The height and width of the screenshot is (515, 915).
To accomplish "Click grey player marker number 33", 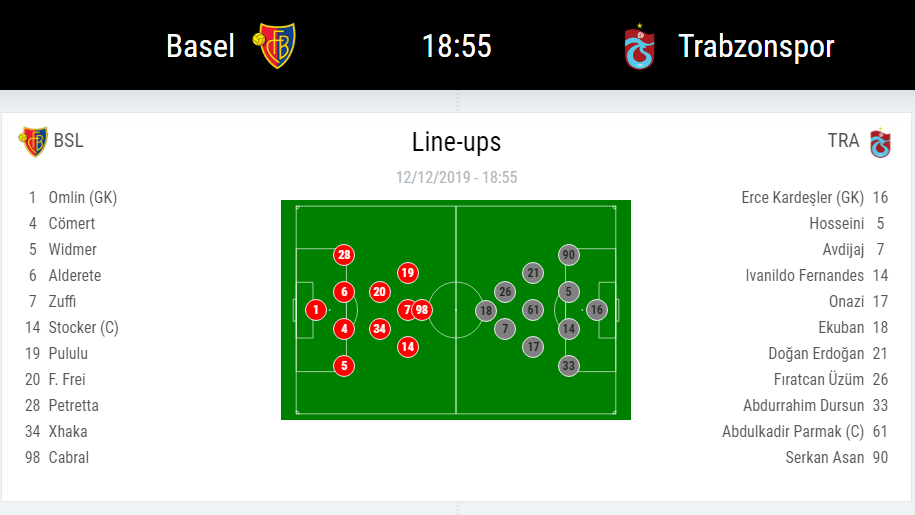I will [x=569, y=366].
